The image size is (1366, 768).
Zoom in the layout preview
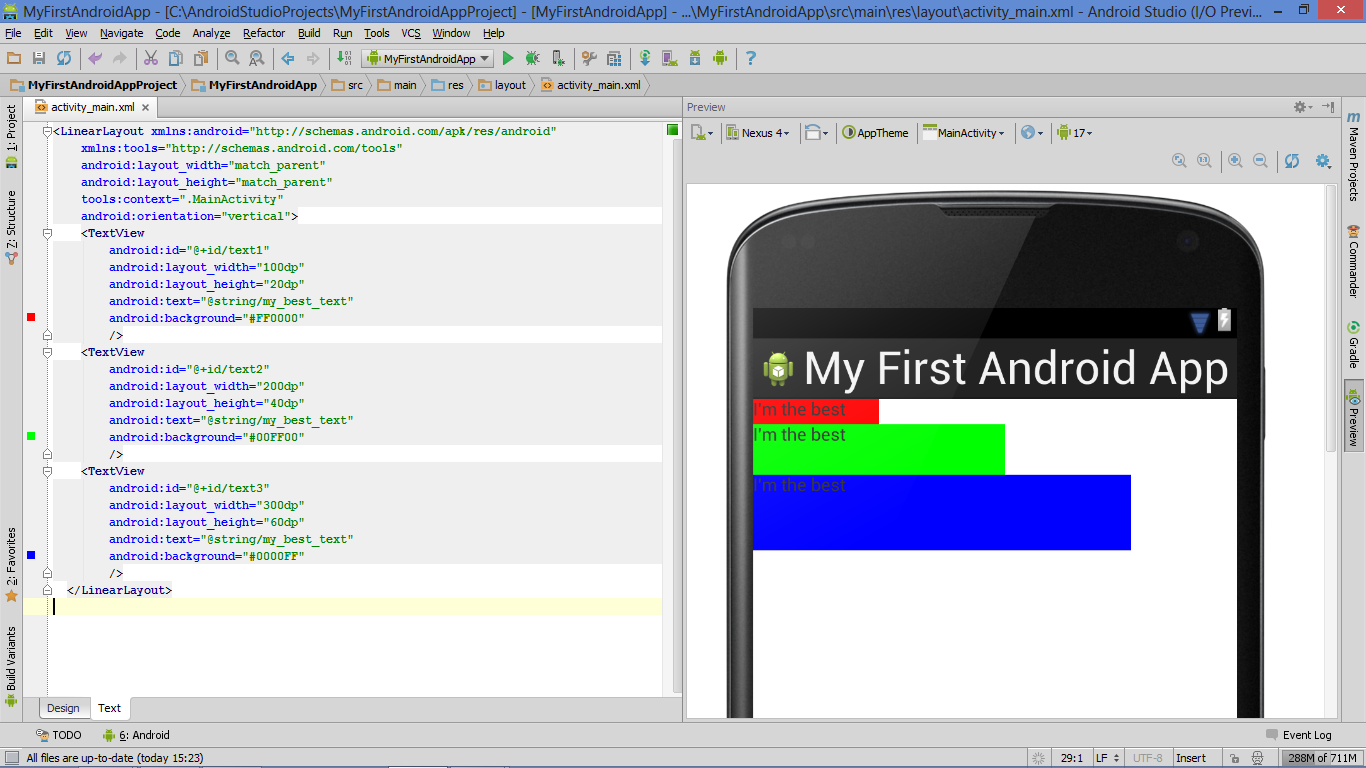(1235, 161)
